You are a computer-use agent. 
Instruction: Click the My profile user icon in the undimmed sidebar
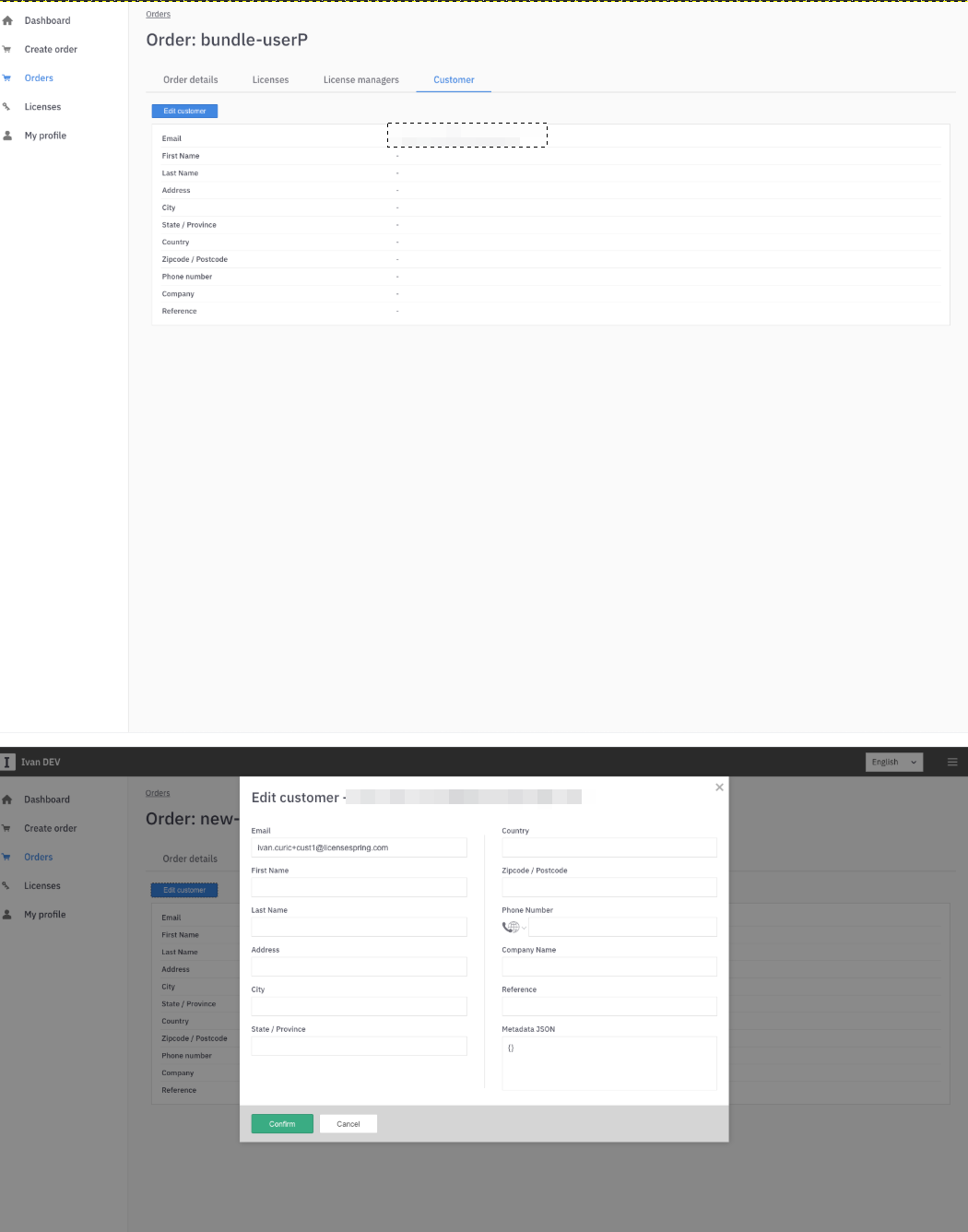7,136
